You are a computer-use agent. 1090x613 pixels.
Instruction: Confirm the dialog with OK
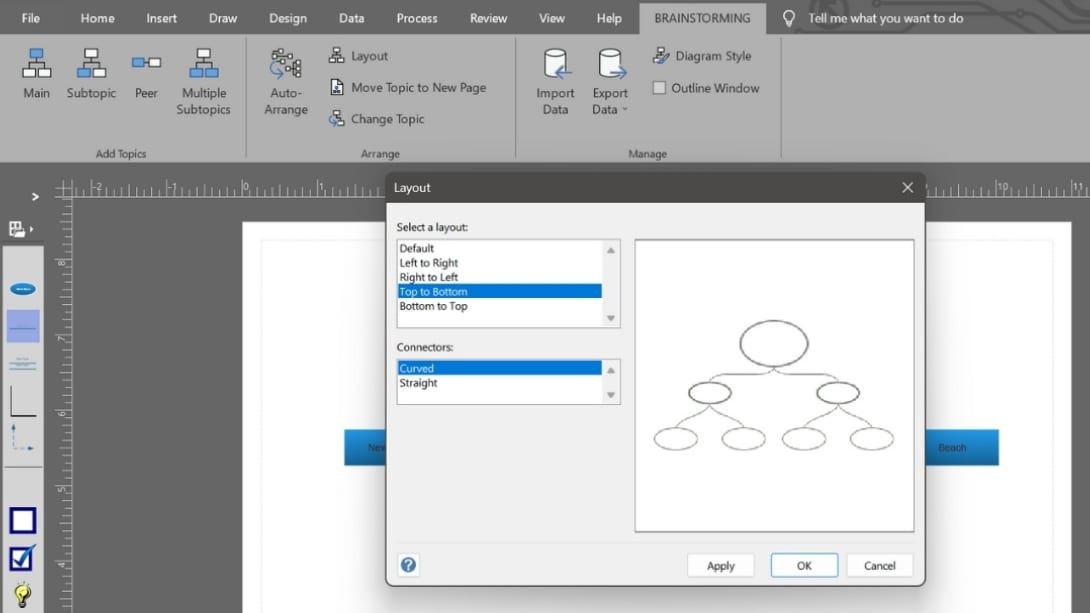tap(804, 566)
